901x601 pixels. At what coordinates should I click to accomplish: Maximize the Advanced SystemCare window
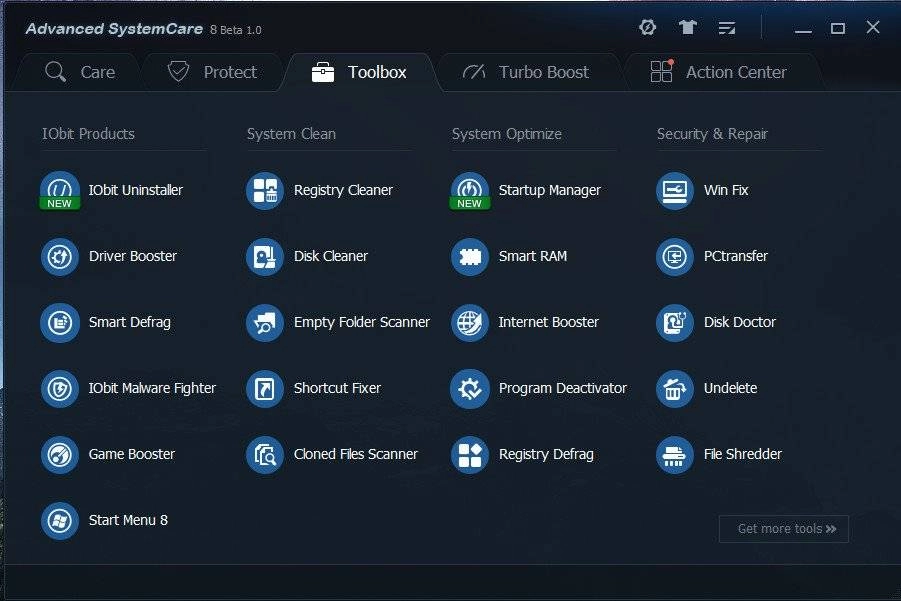click(x=838, y=28)
